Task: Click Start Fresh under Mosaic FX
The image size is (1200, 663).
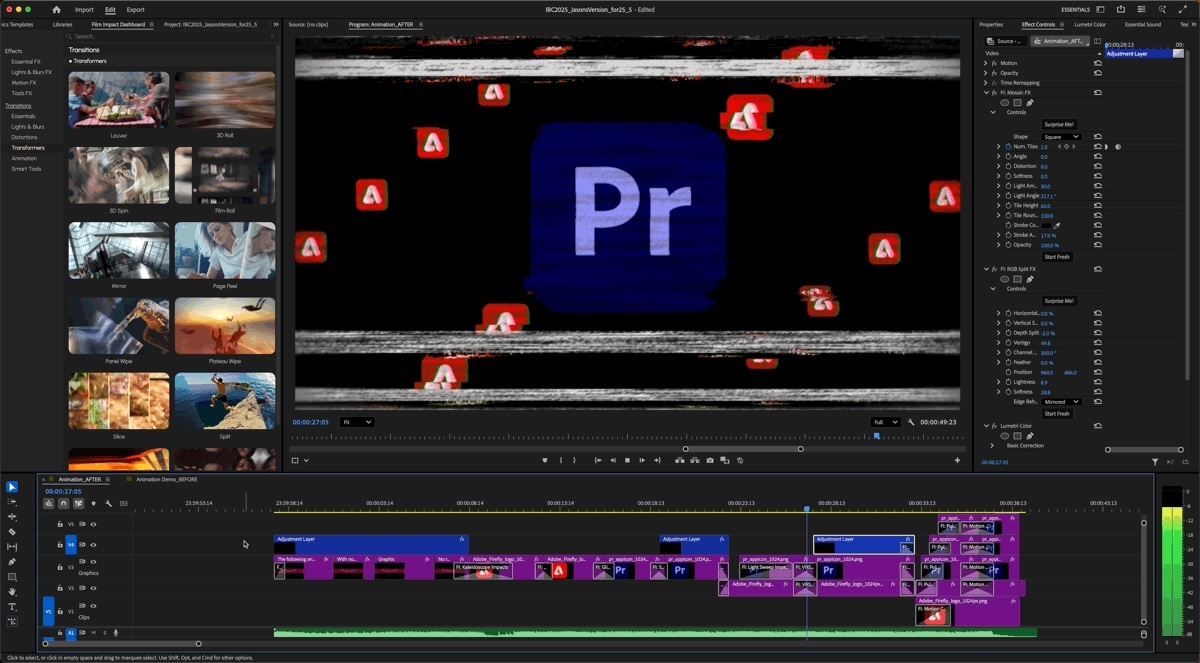Action: click(x=1057, y=257)
